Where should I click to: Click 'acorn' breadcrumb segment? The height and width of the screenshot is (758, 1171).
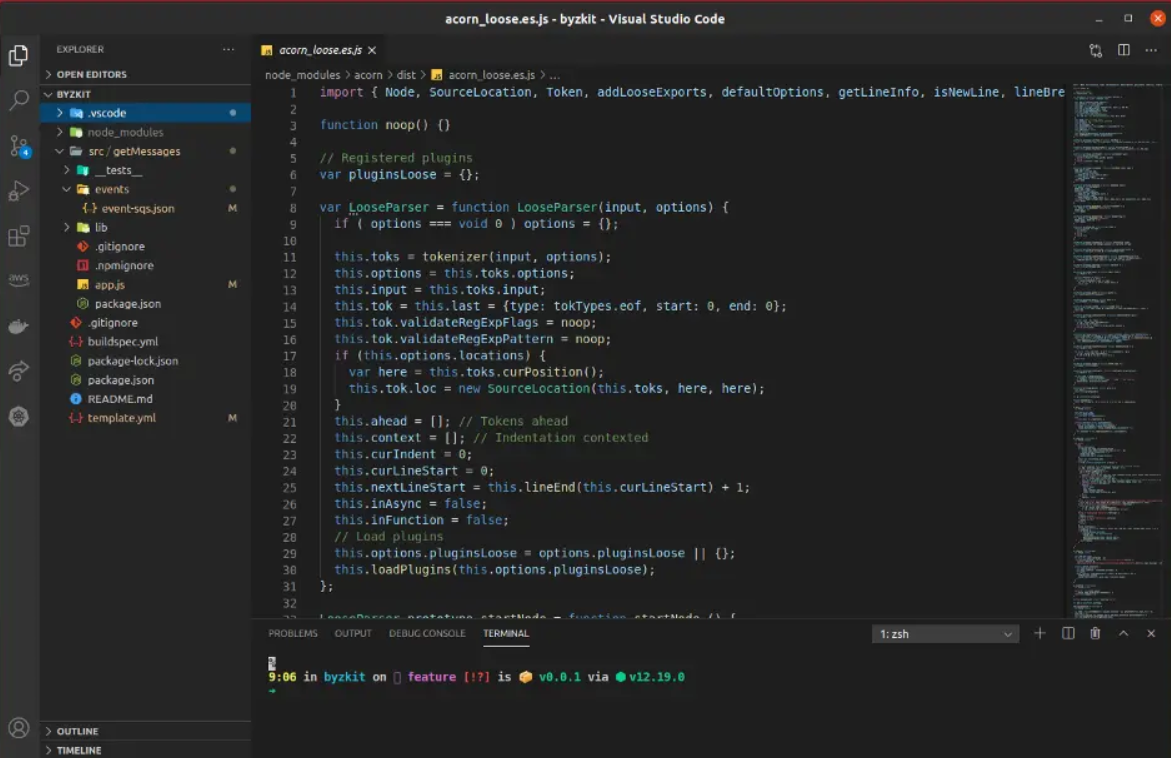coord(367,75)
